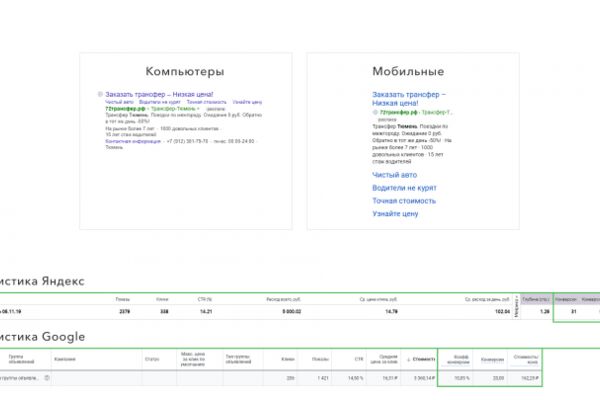Click the Google ad group row label
The height and width of the screenshot is (400, 600).
tap(19, 378)
